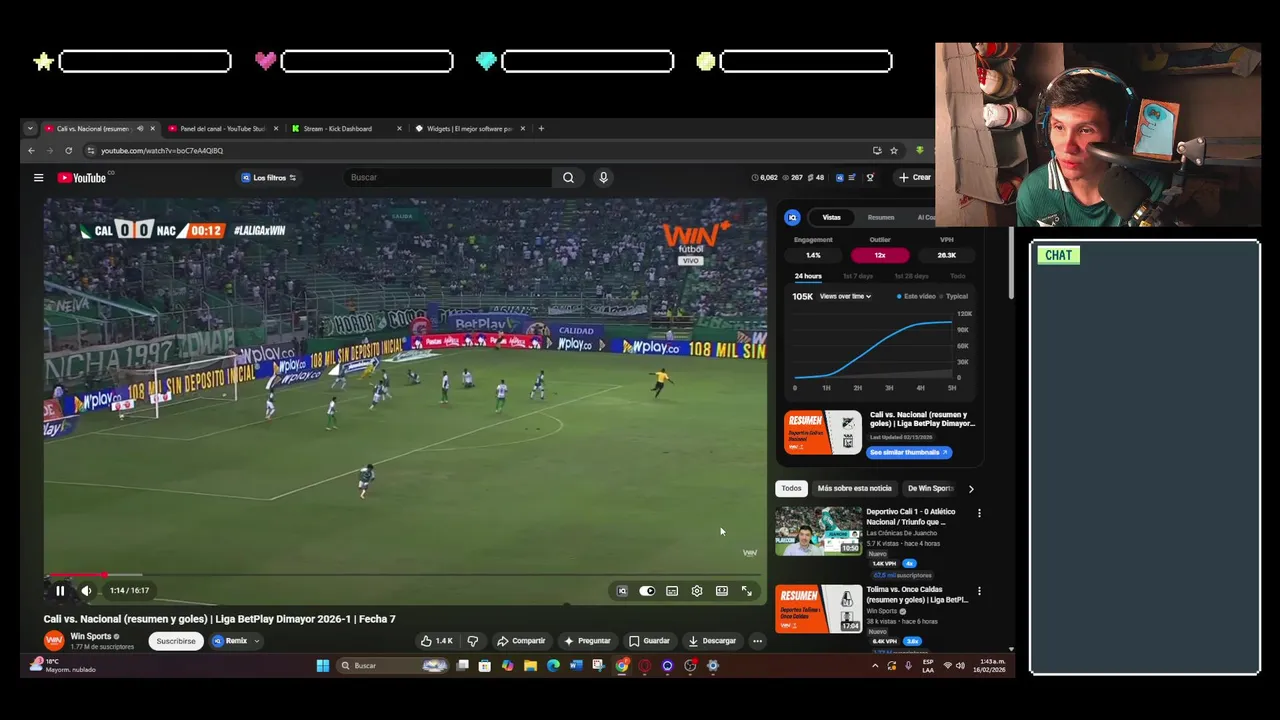The image size is (1280, 720).
Task: Open more actions three-dot menu under video
Action: click(x=757, y=641)
